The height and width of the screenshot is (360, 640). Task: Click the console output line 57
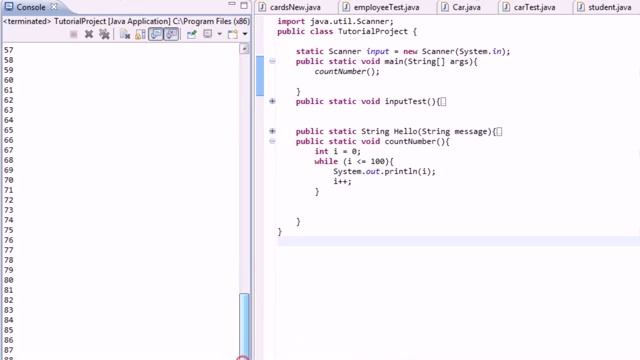click(9, 50)
